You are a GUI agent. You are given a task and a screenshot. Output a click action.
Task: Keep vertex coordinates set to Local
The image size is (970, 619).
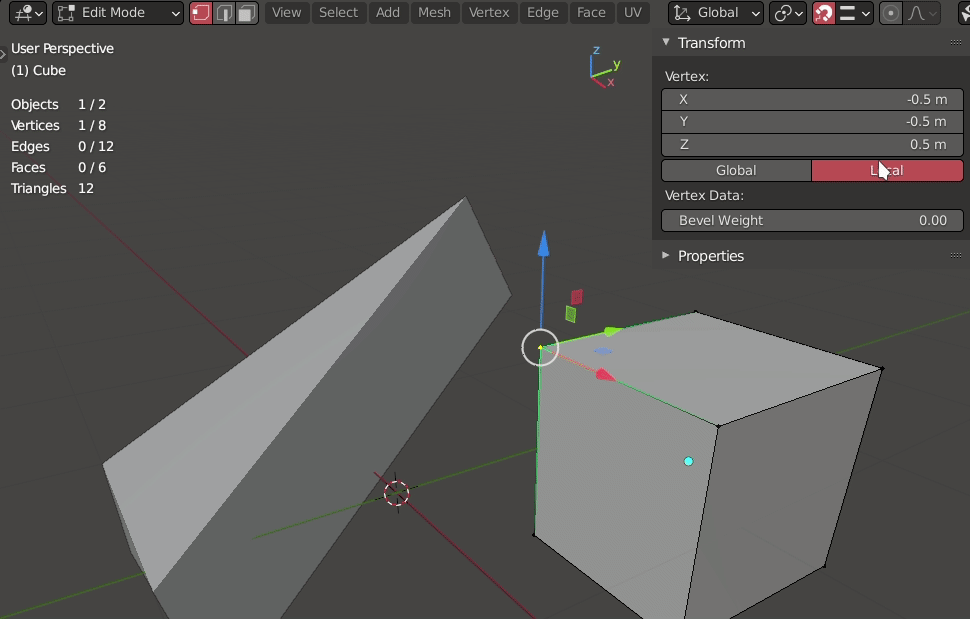tap(887, 170)
